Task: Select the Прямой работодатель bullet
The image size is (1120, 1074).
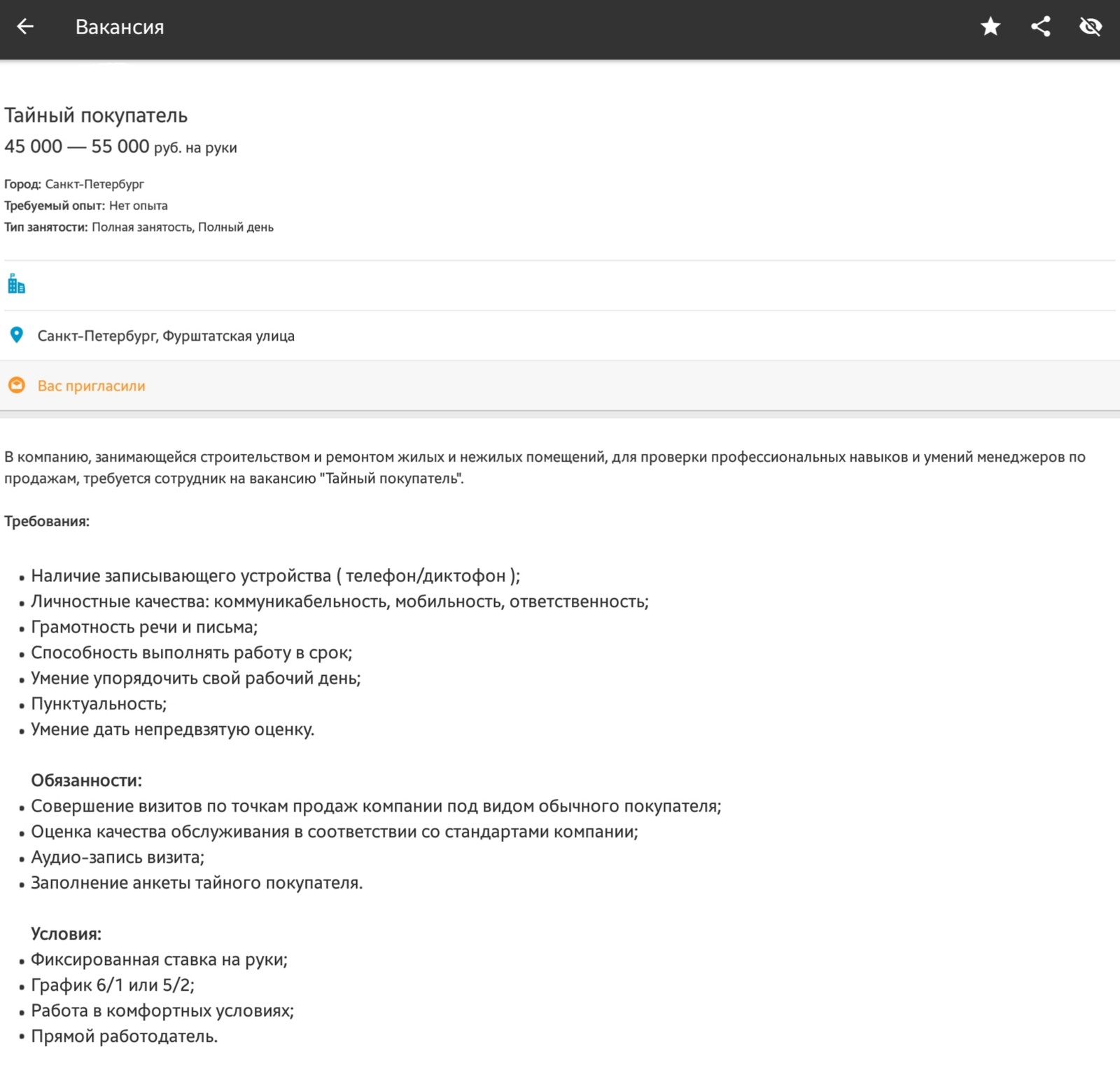Action: 125,1036
